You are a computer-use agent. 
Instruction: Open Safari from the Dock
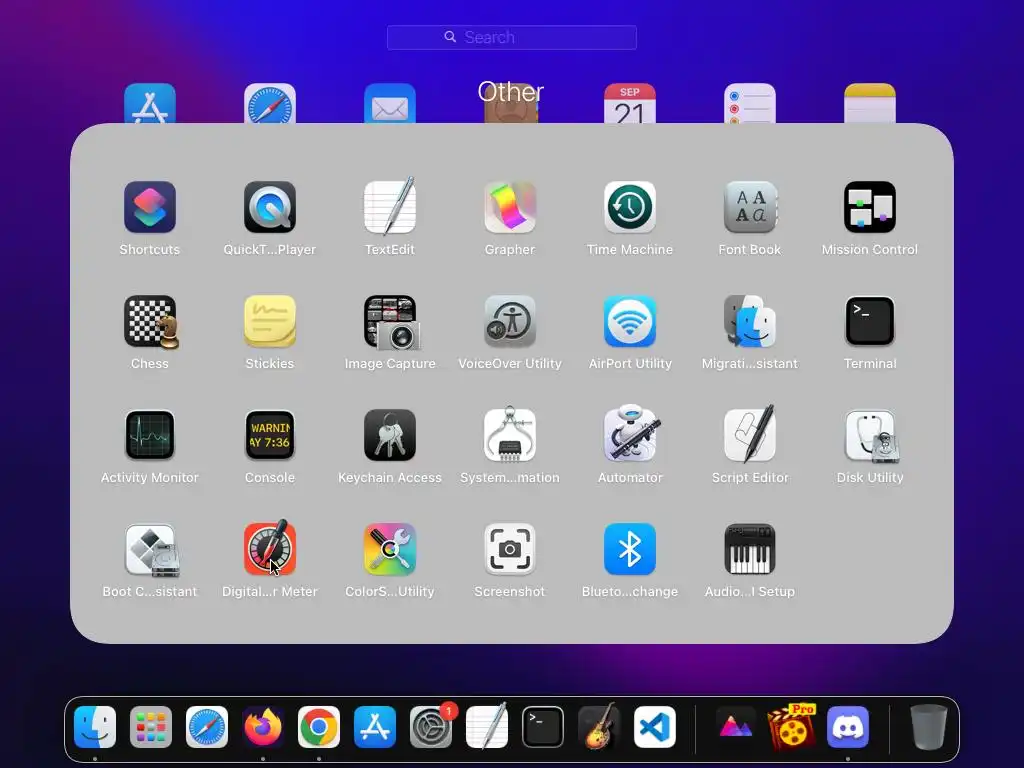pos(207,727)
